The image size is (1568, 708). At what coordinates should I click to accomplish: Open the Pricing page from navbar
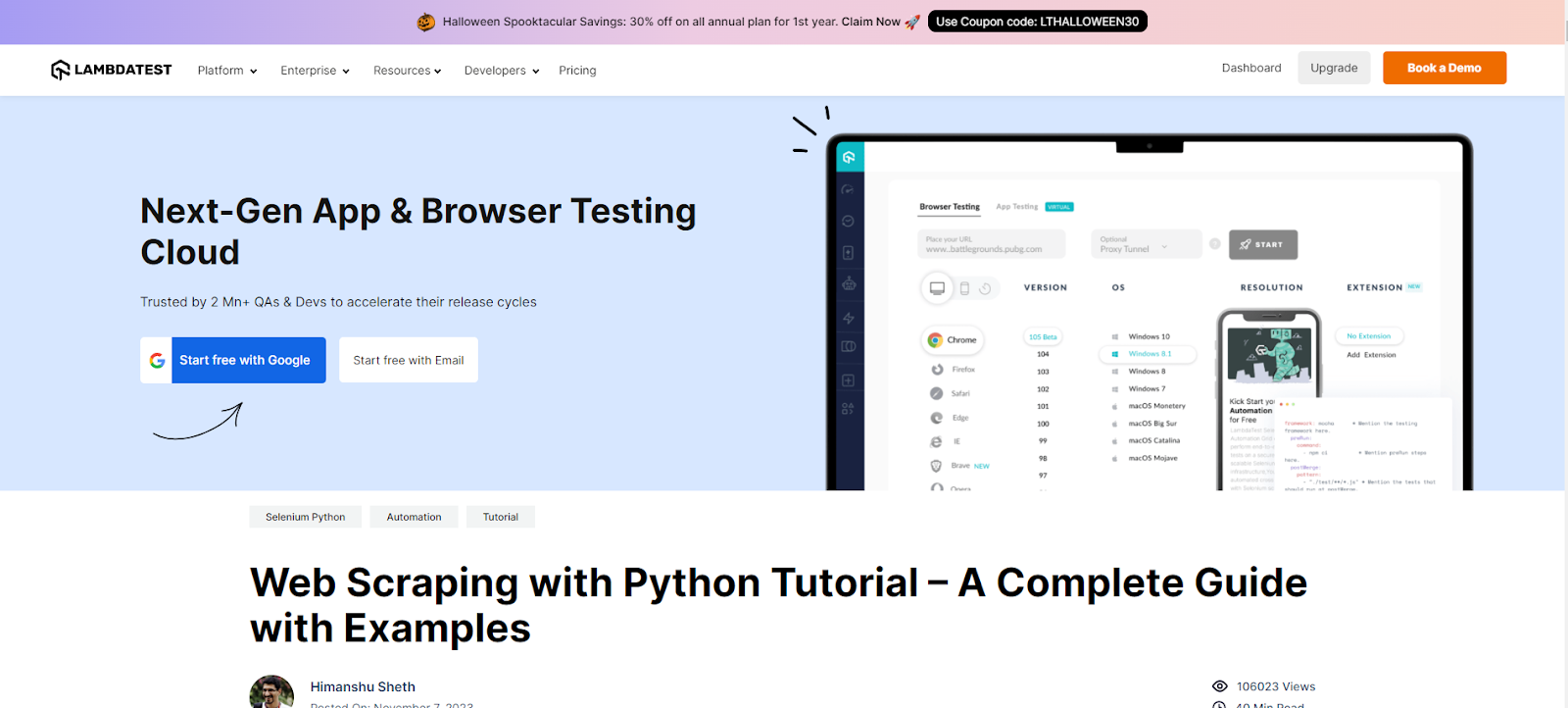pyautogui.click(x=577, y=71)
